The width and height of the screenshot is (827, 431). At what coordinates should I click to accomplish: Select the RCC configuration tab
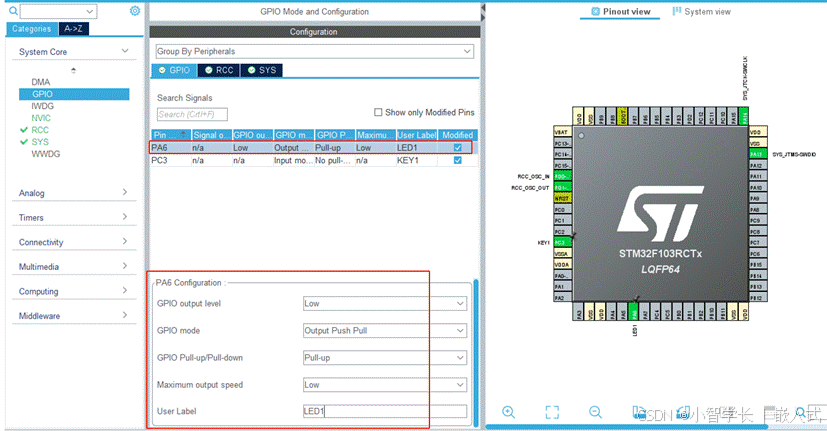(219, 70)
